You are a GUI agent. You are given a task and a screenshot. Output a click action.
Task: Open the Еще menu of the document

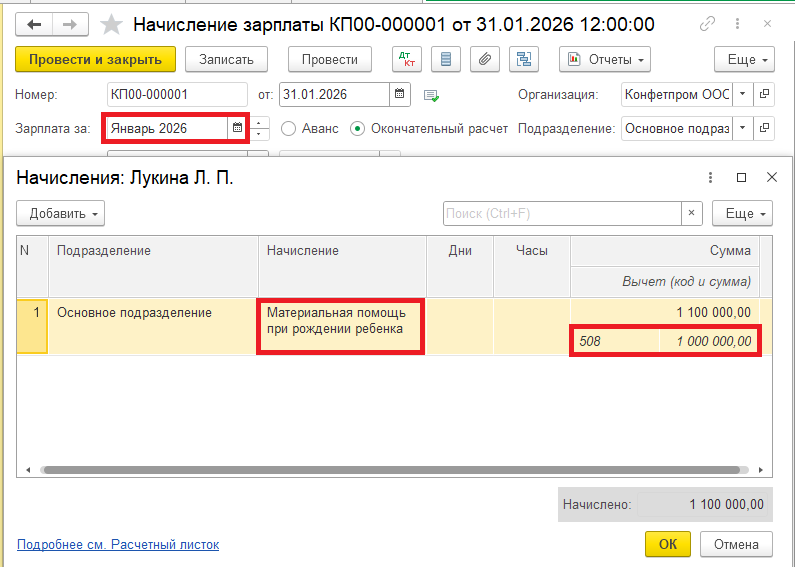744,59
